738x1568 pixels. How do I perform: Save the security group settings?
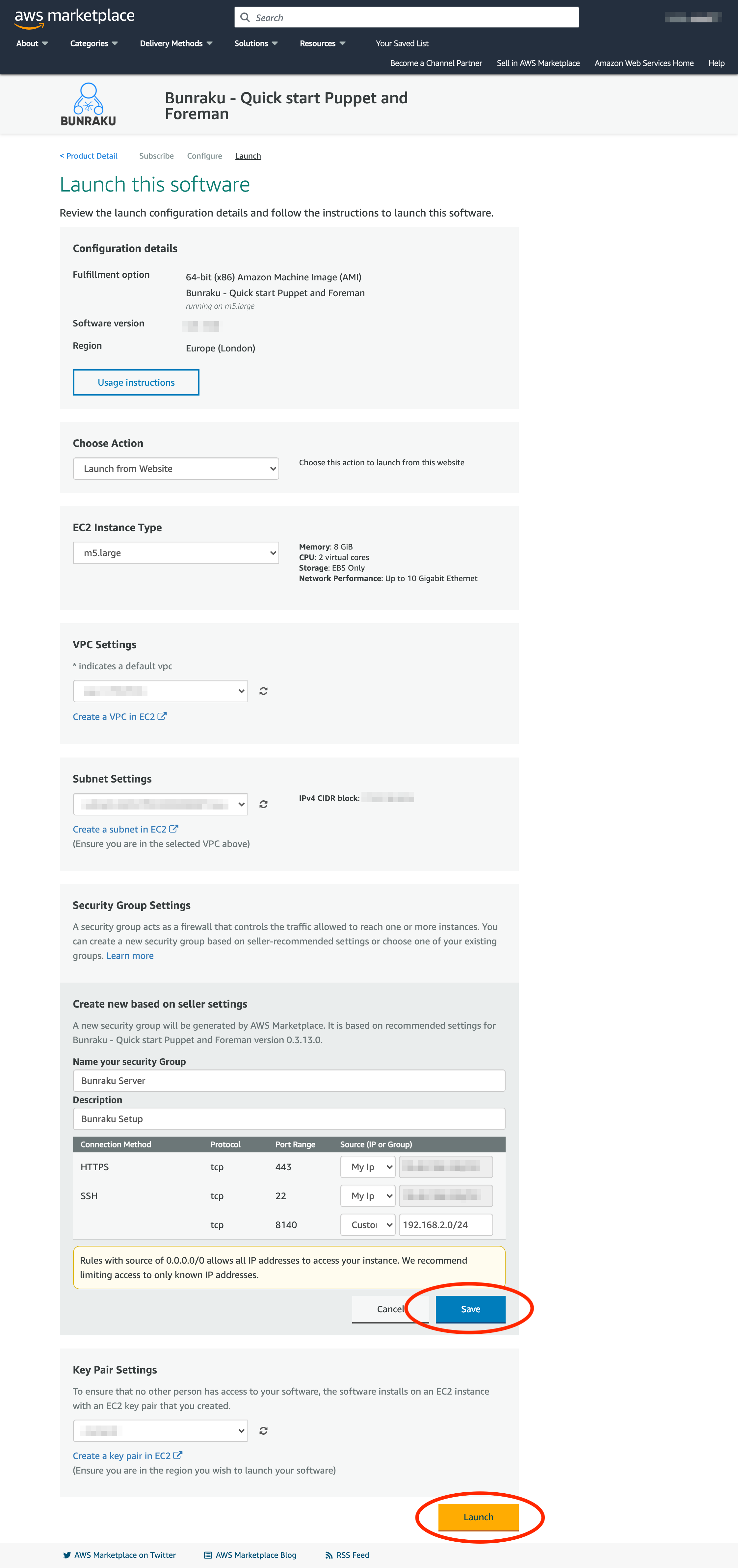point(470,1309)
